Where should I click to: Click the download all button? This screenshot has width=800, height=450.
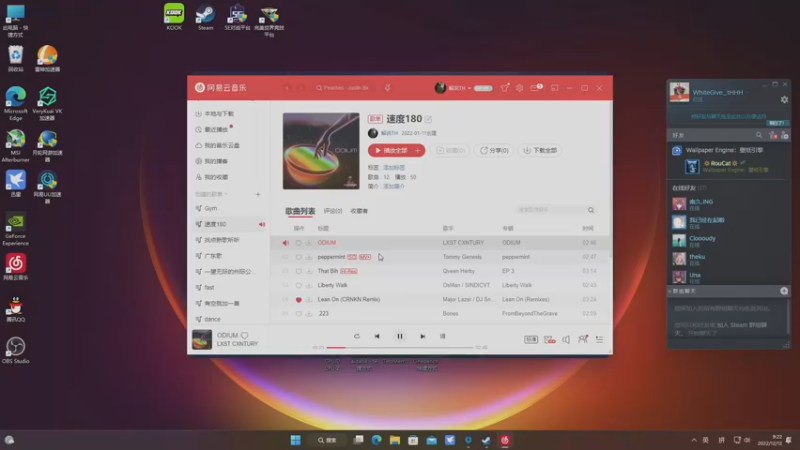click(x=540, y=151)
